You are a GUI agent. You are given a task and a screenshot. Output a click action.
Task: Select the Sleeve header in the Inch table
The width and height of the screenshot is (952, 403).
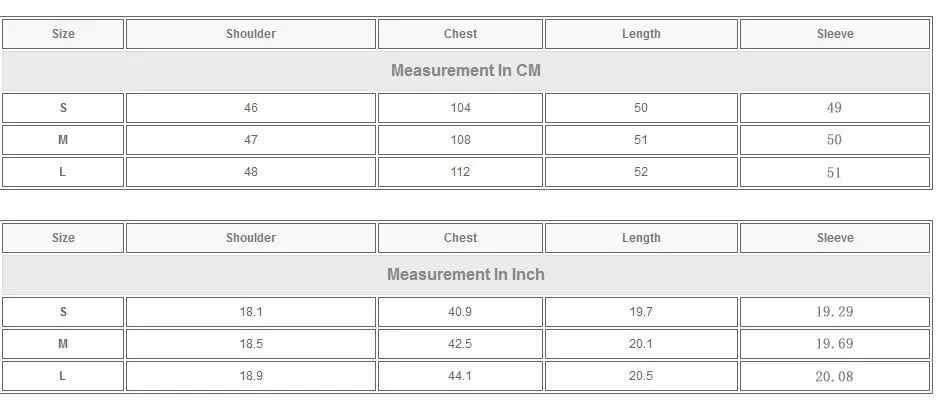835,238
